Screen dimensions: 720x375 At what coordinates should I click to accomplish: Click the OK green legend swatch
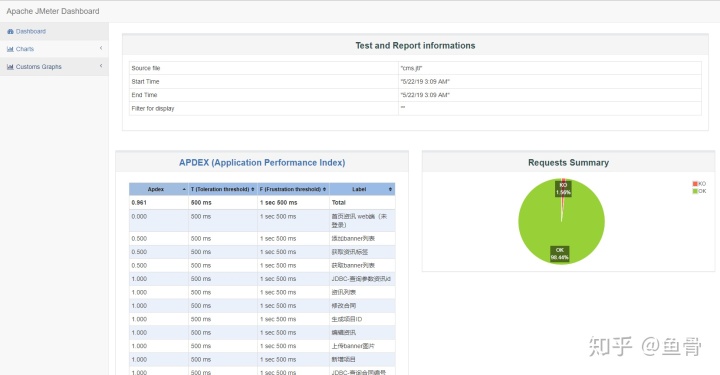[695, 191]
